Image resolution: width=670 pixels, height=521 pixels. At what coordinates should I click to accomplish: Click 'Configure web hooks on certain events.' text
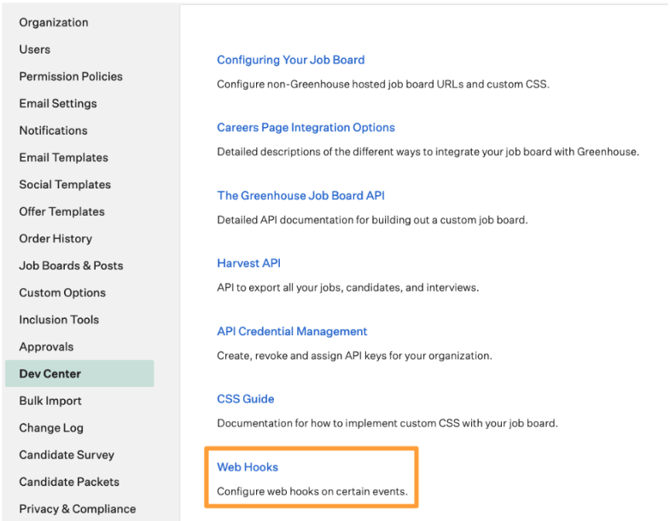(x=312, y=492)
